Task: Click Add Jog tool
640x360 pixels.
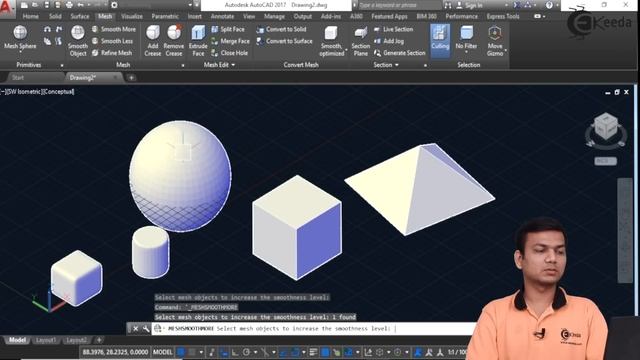Action: point(389,41)
